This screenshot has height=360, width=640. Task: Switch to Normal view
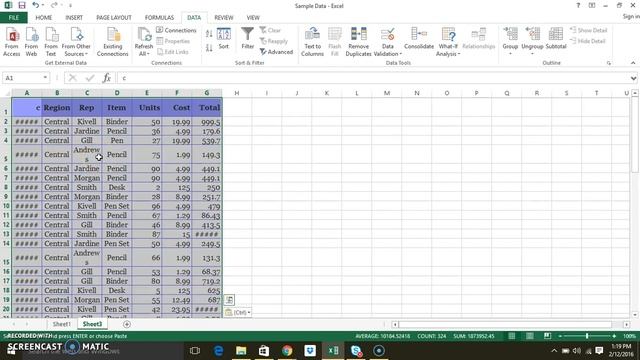pos(511,336)
